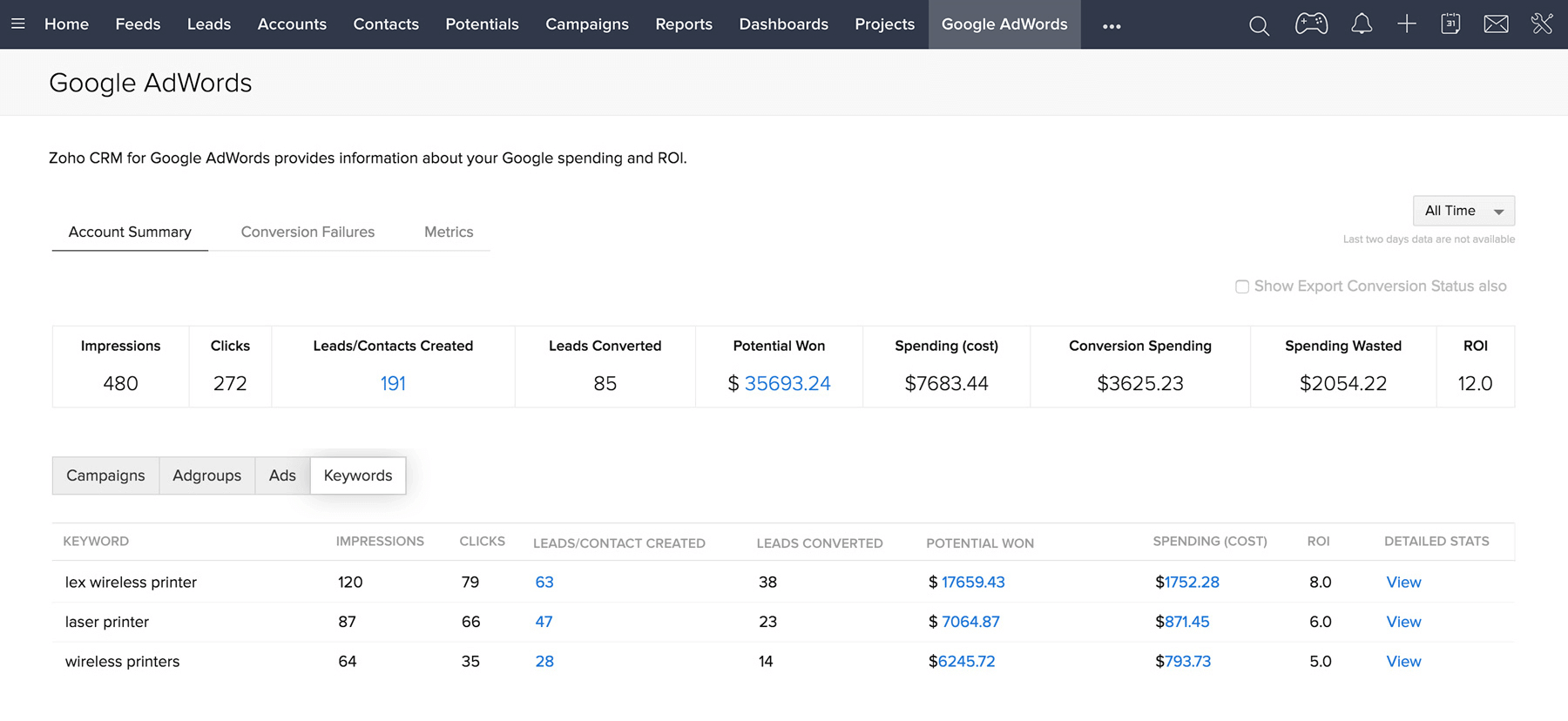This screenshot has width=1568, height=721.
Task: Switch to the Conversion Failures tab
Action: [308, 232]
